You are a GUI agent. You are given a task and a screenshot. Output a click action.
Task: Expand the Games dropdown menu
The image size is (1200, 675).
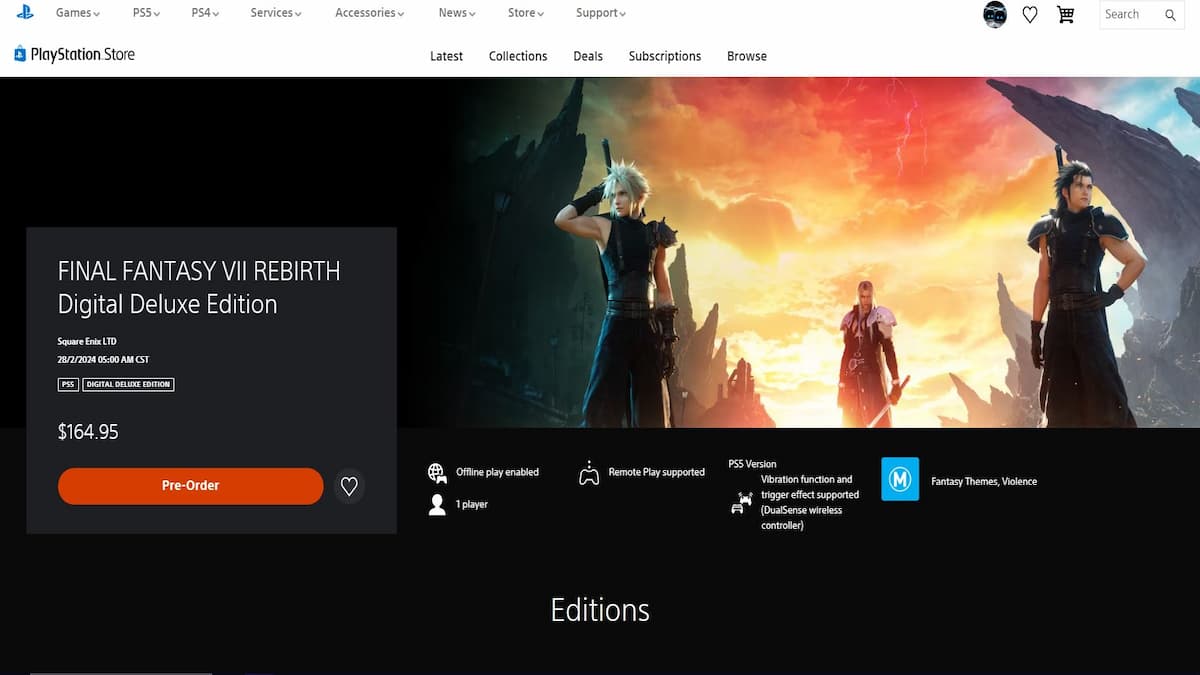[x=78, y=13]
